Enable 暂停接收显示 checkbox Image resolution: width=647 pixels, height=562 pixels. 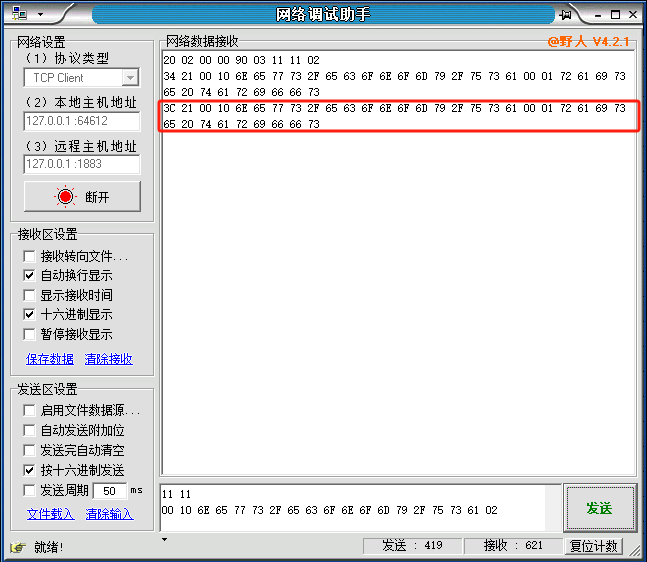tap(29, 334)
